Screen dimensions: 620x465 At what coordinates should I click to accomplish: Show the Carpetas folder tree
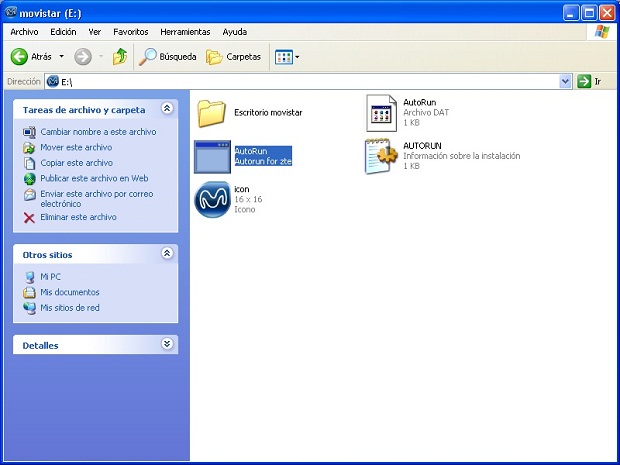click(x=234, y=57)
